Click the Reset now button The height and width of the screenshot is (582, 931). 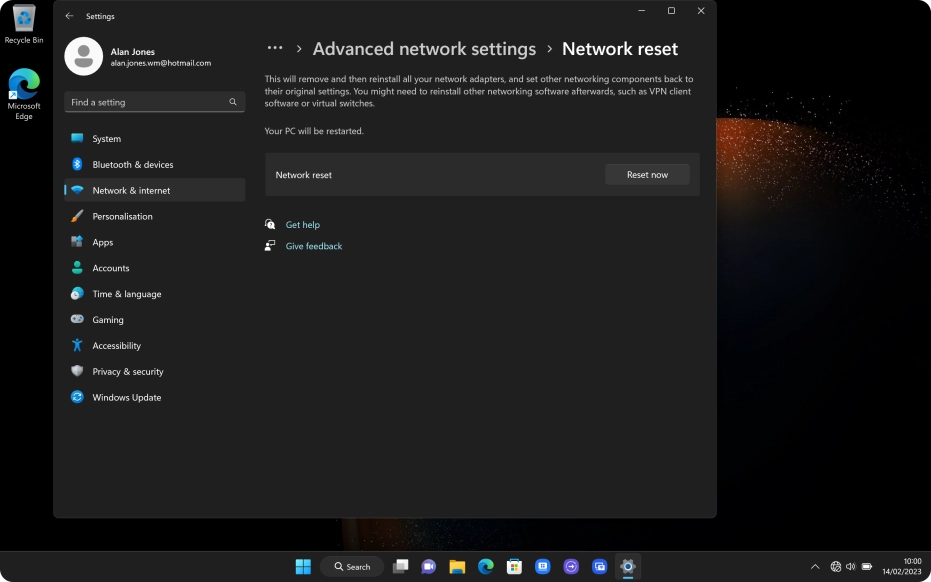click(647, 175)
